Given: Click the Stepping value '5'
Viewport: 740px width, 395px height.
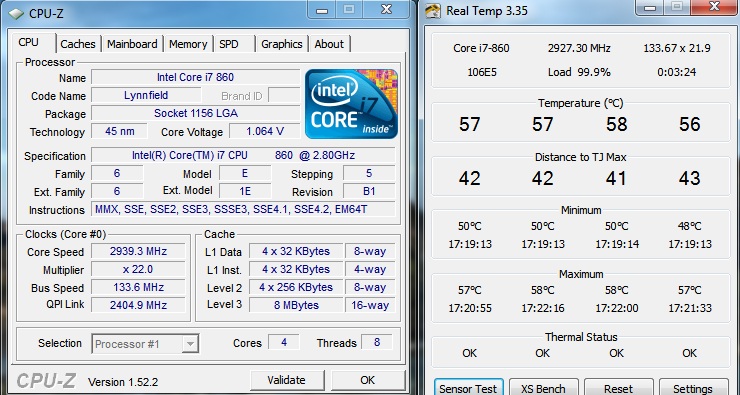Looking at the screenshot, I should (x=369, y=173).
